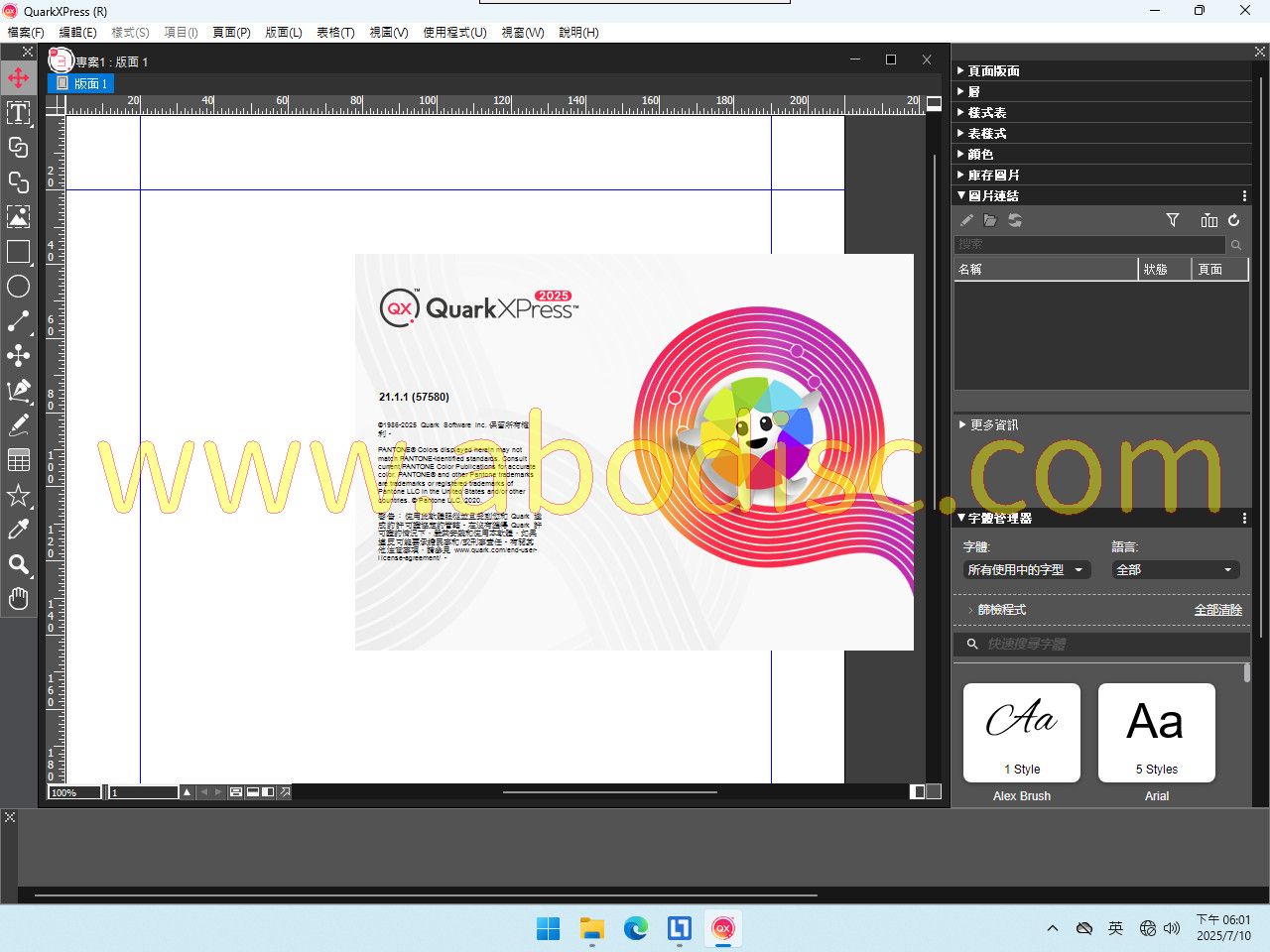1270x952 pixels.
Task: Toggle split window horizontally button
Action: 253,792
